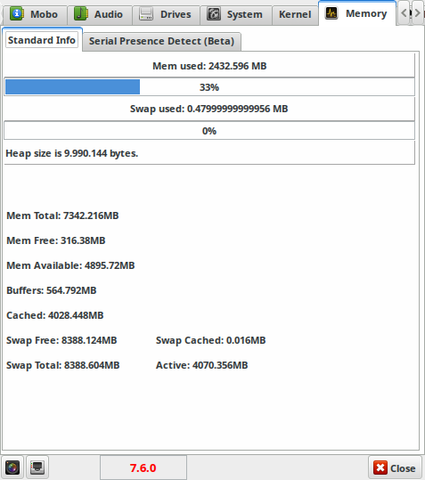Screen dimensions: 425x480
Task: Click the memory usage 33% progress bar
Action: (x=209, y=87)
